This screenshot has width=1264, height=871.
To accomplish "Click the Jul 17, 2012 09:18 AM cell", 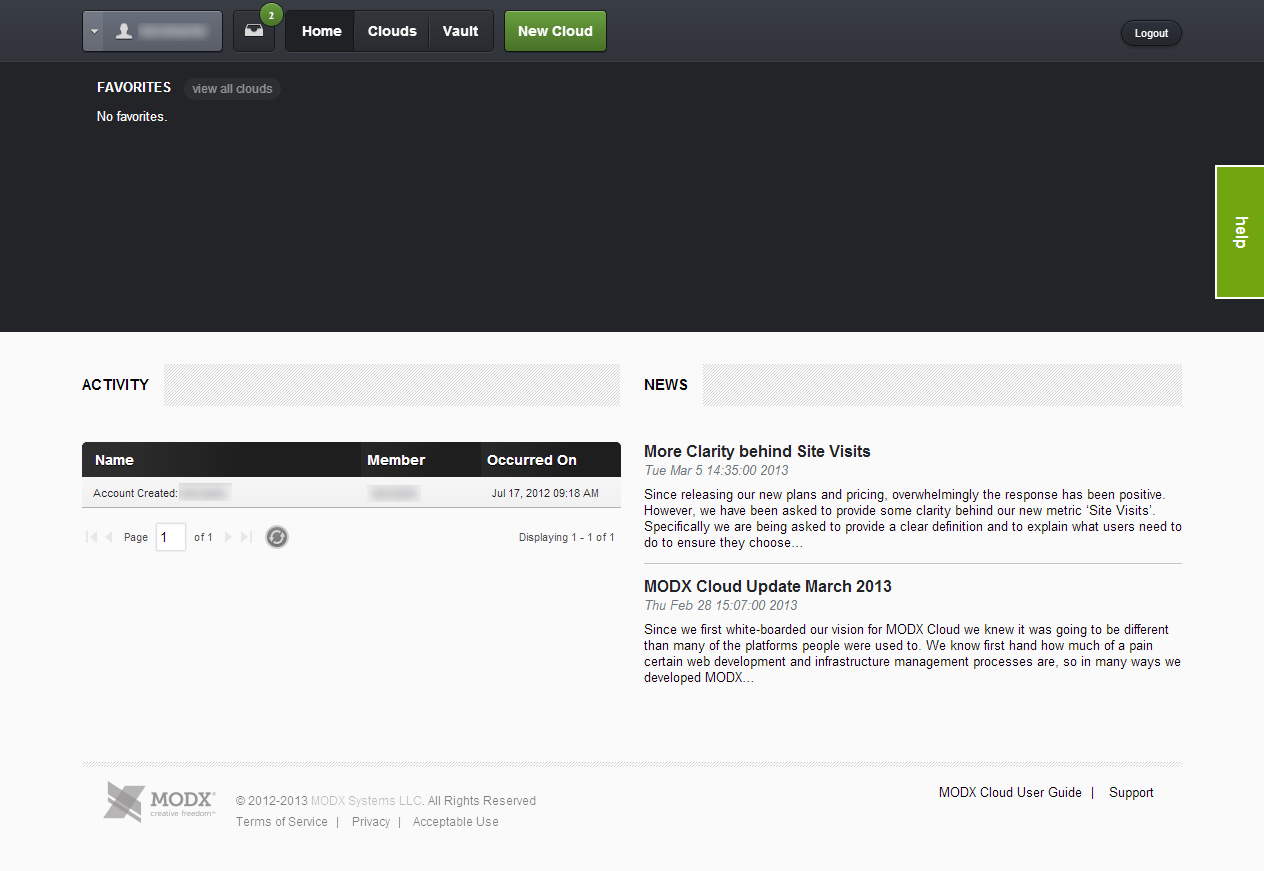I will (545, 493).
